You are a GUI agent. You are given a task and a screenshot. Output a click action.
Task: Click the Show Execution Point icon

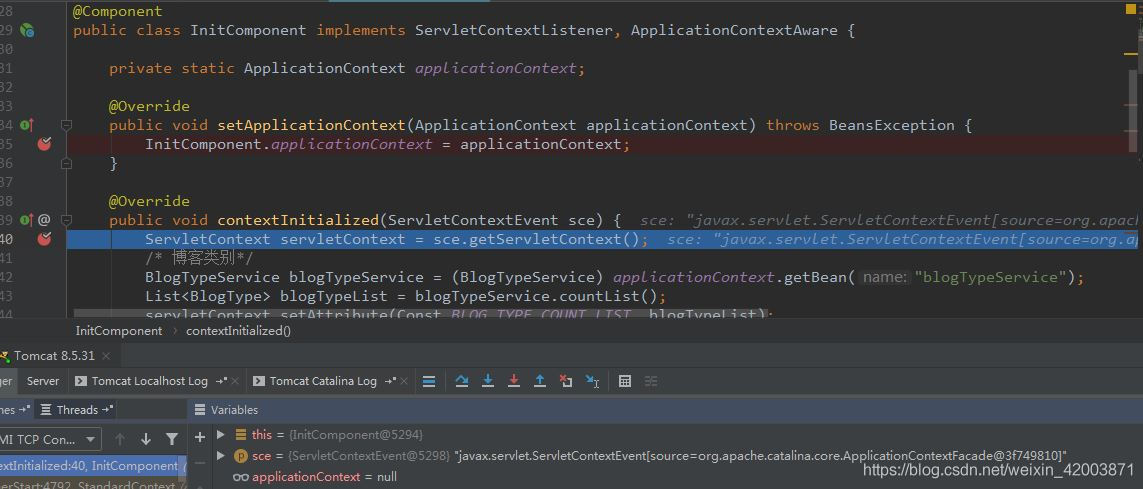click(x=429, y=380)
